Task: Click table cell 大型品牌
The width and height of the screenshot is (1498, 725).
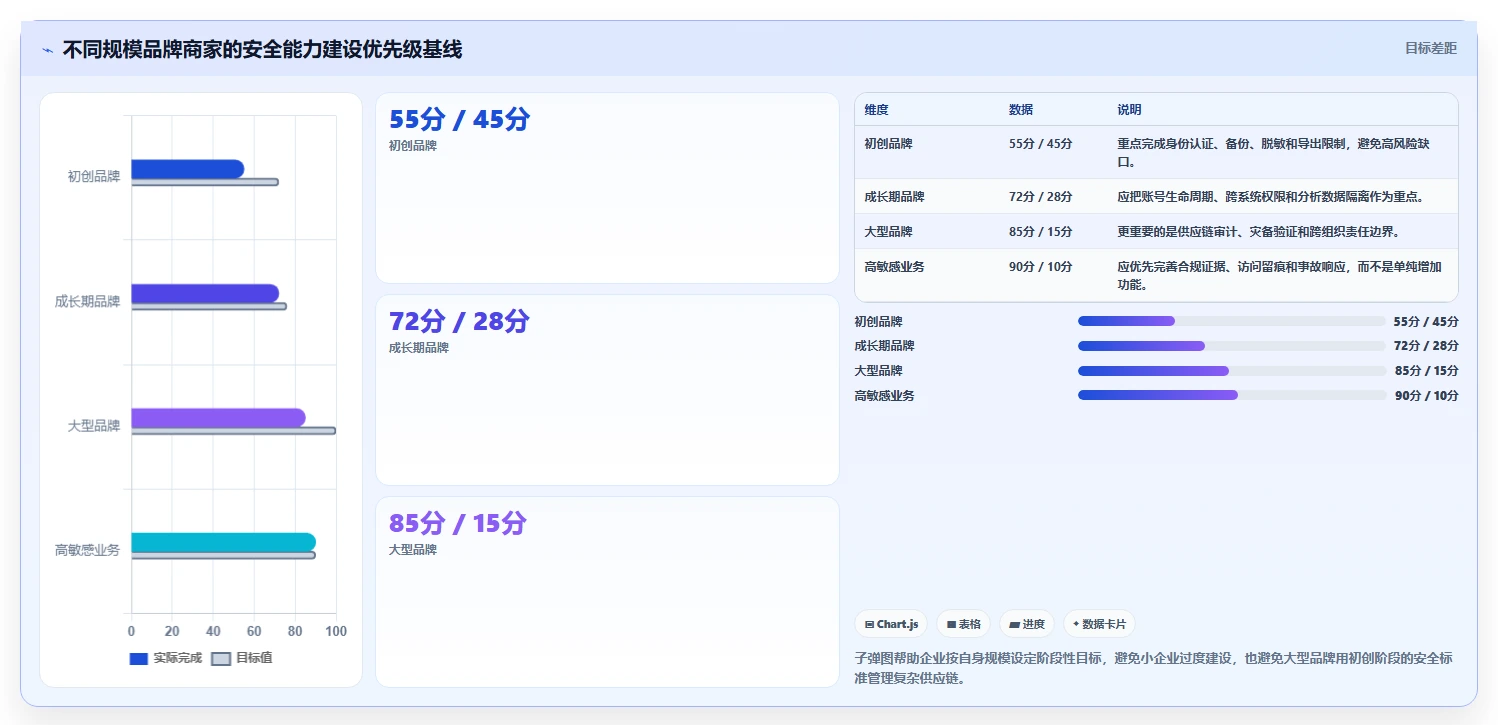Action: 889,232
